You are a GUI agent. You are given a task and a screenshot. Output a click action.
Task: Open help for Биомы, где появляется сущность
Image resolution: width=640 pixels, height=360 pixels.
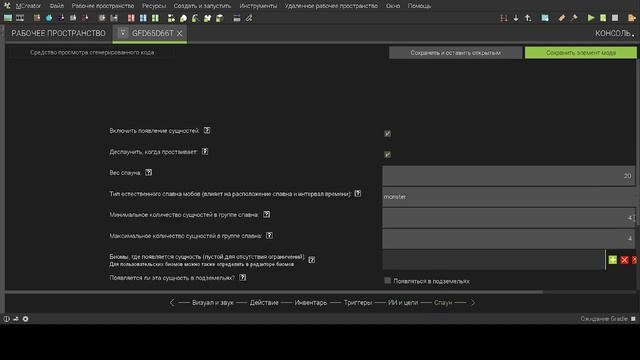[311, 260]
